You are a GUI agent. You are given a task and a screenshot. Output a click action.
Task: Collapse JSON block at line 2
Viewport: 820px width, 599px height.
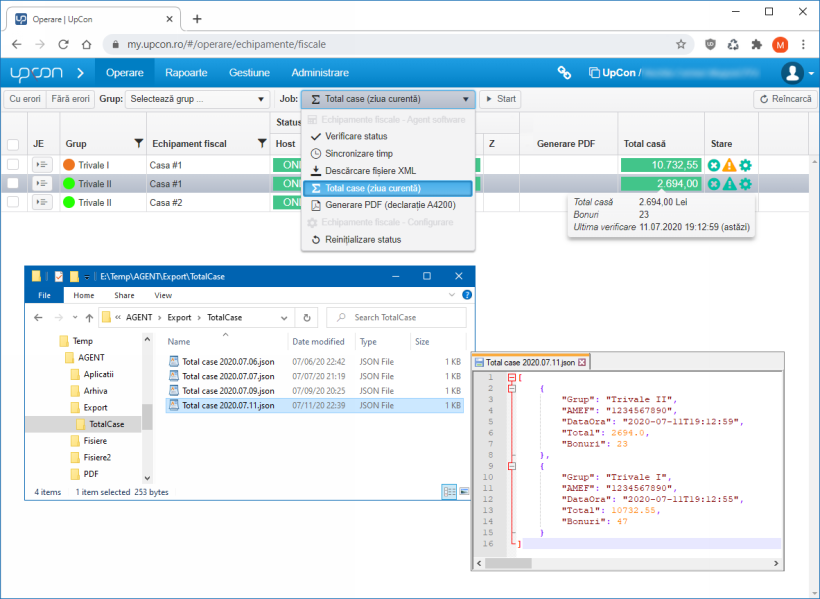tap(512, 389)
